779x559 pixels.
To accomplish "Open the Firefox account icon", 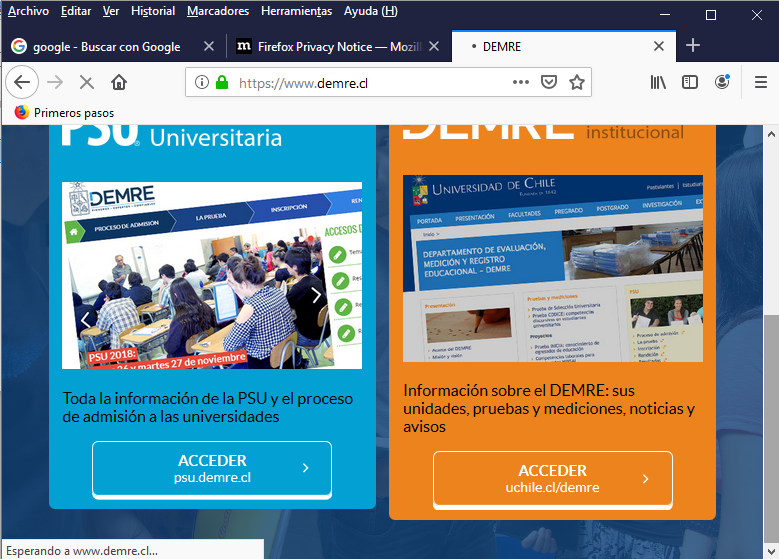I will coord(723,82).
